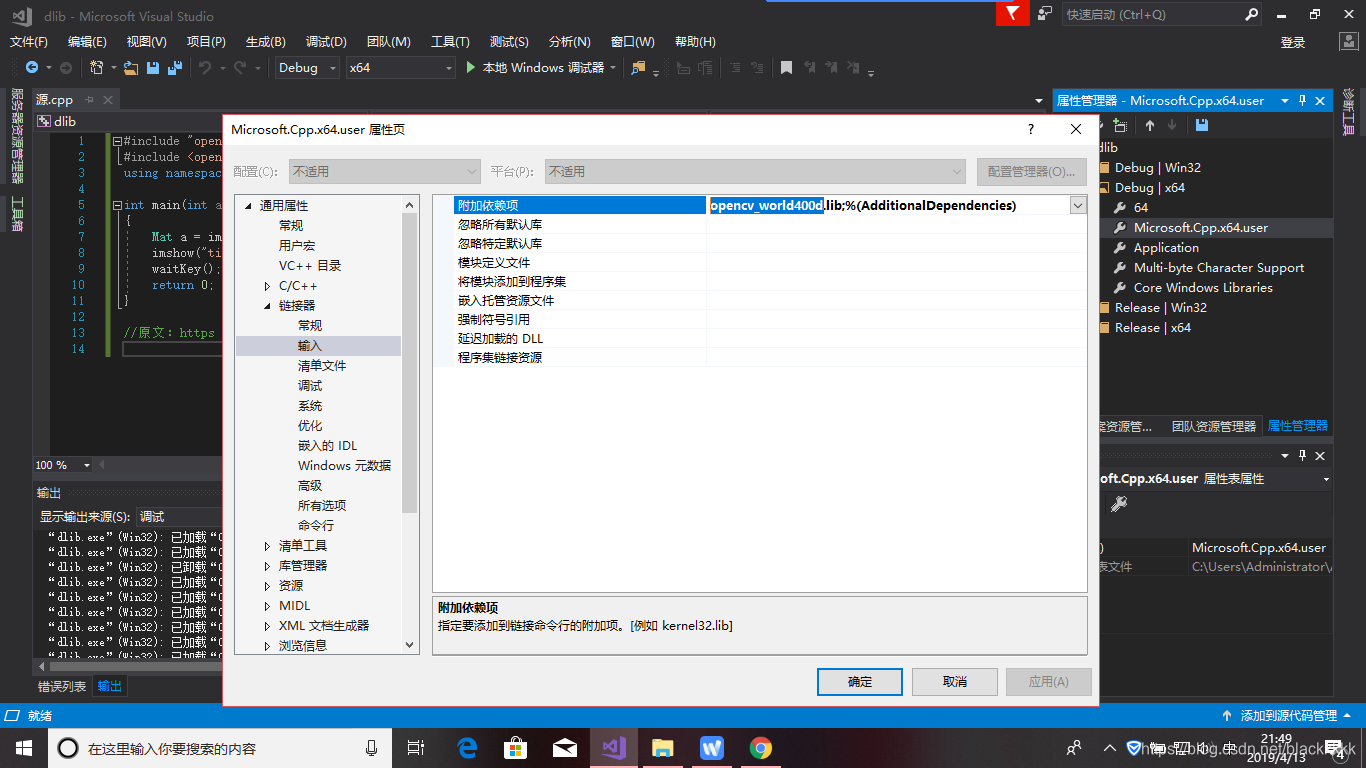The image size is (1366, 768).
Task: Expand the C/C++ tree node
Action: 267,286
